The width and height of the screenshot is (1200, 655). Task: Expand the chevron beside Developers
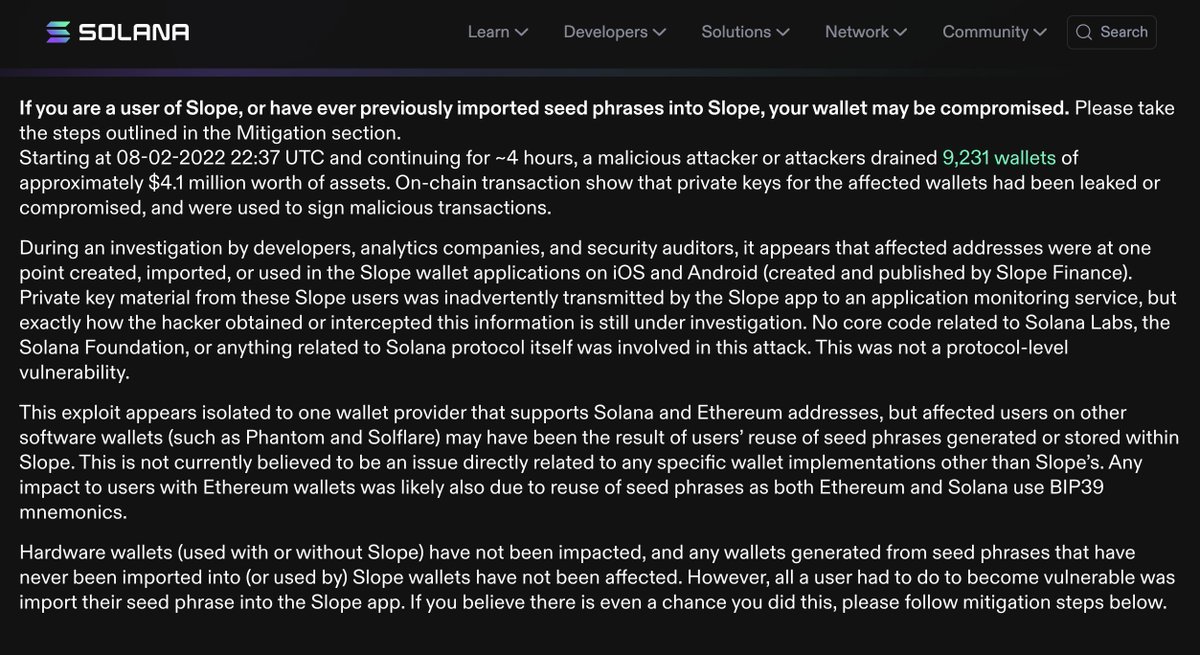click(x=659, y=32)
